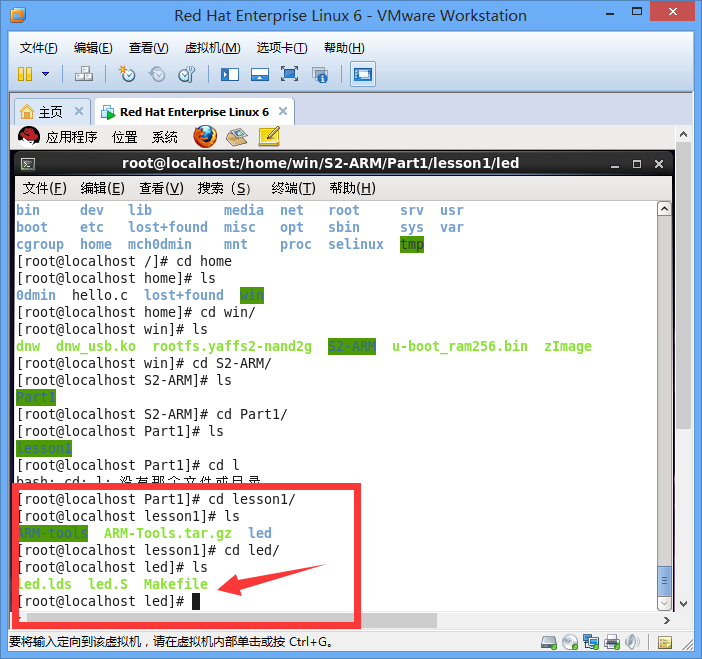This screenshot has height=659, width=702.
Task: Click VMware view vertical scrollbar thumb
Action: click(x=683, y=285)
